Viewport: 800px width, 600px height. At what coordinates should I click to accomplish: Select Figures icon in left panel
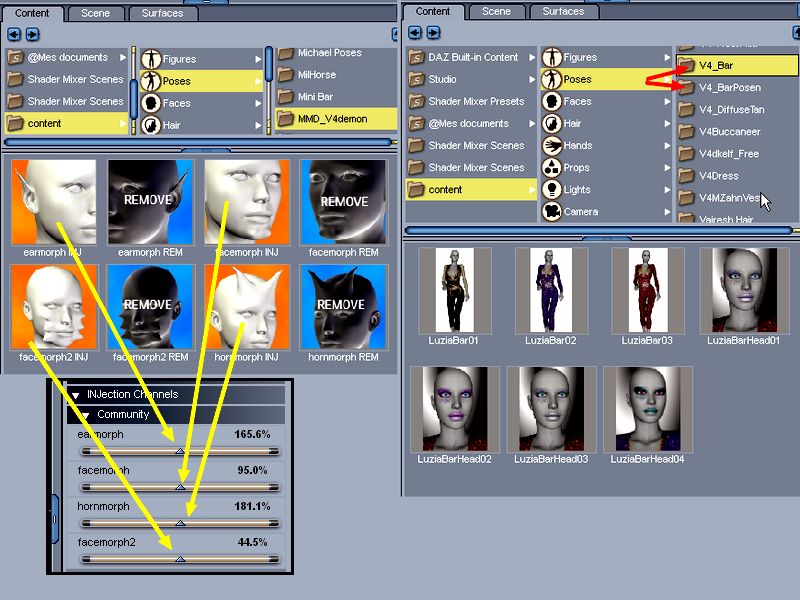[x=151, y=59]
